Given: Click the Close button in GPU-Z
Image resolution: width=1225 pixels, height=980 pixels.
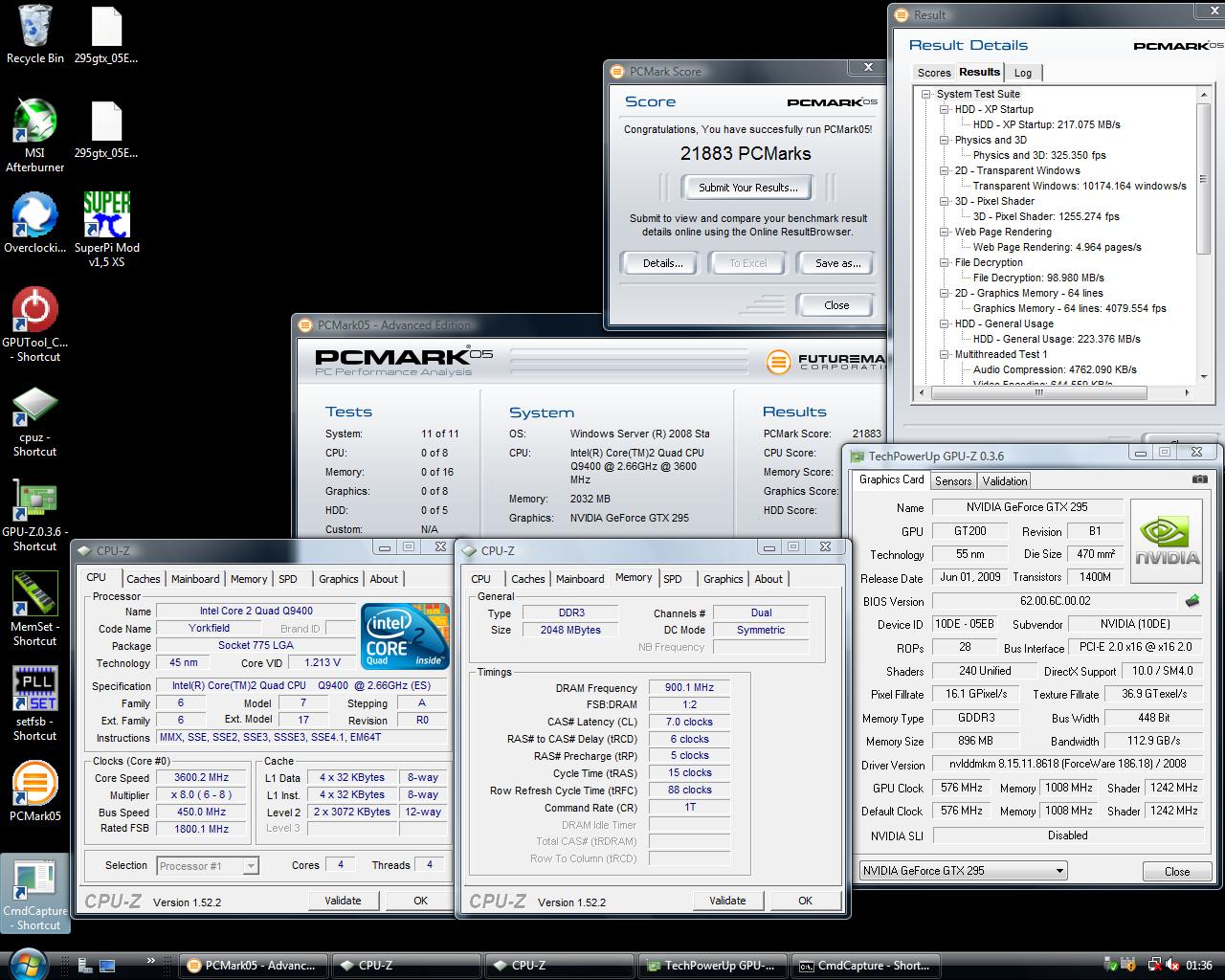Looking at the screenshot, I should click(x=1177, y=871).
